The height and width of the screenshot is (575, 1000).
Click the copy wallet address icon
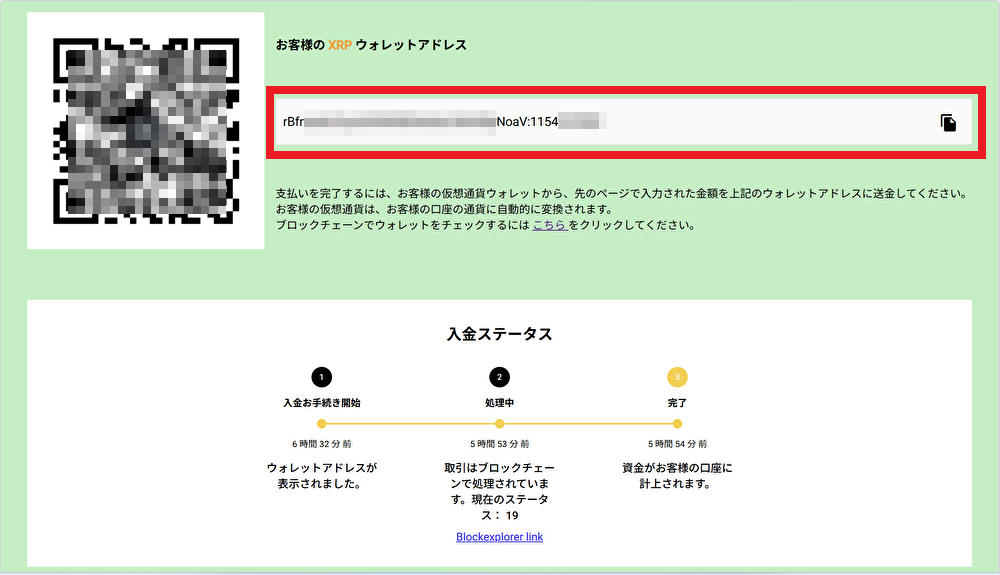(948, 122)
